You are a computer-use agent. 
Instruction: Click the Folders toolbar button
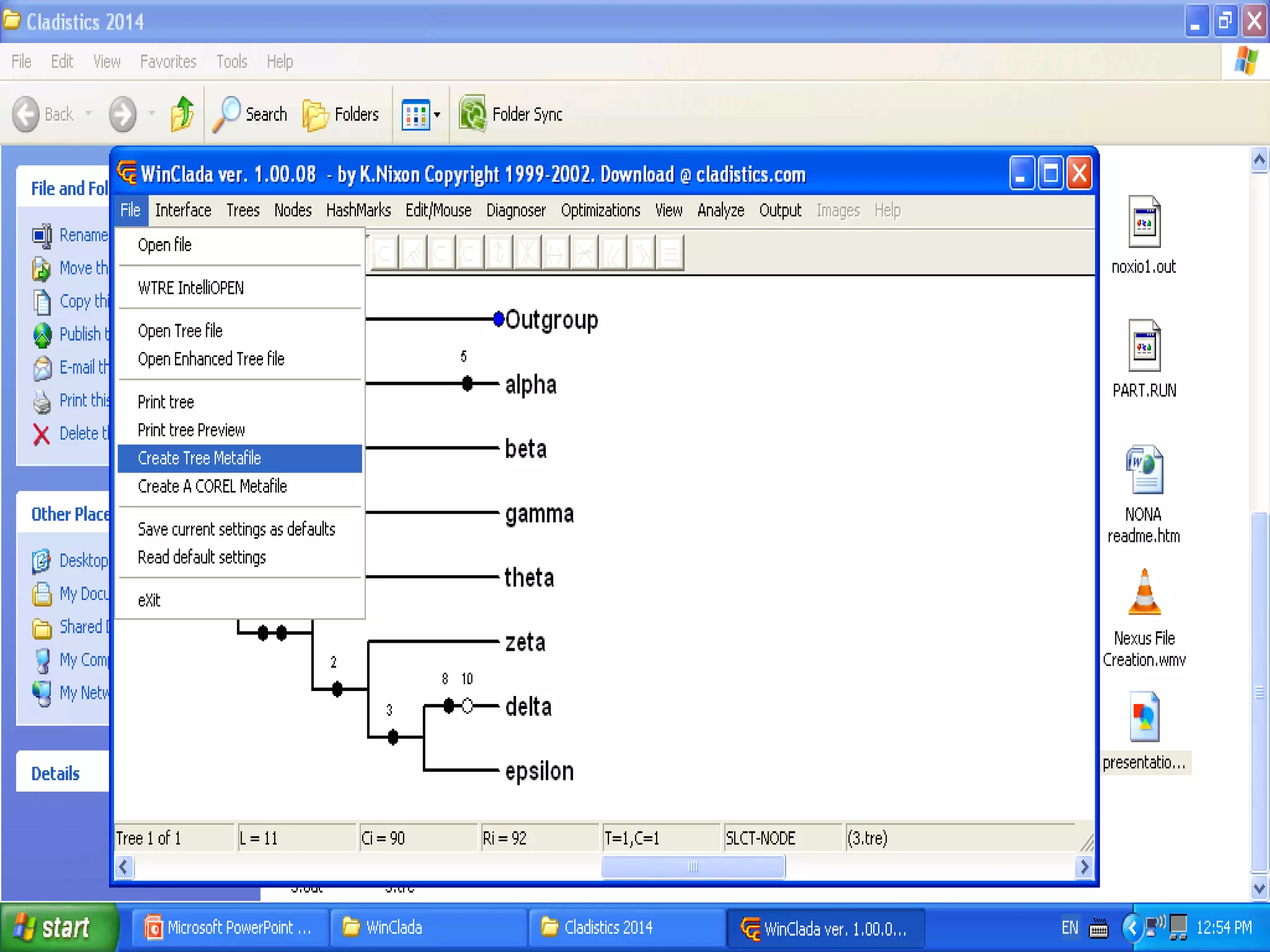(341, 114)
